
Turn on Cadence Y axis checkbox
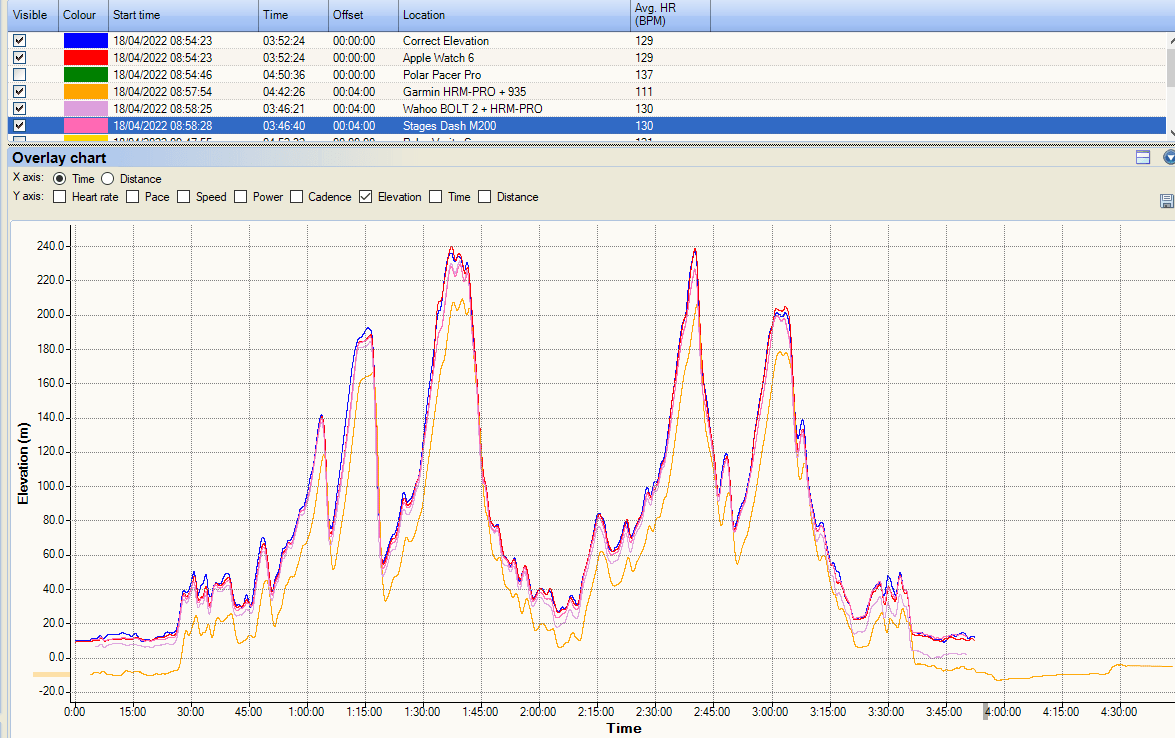297,197
